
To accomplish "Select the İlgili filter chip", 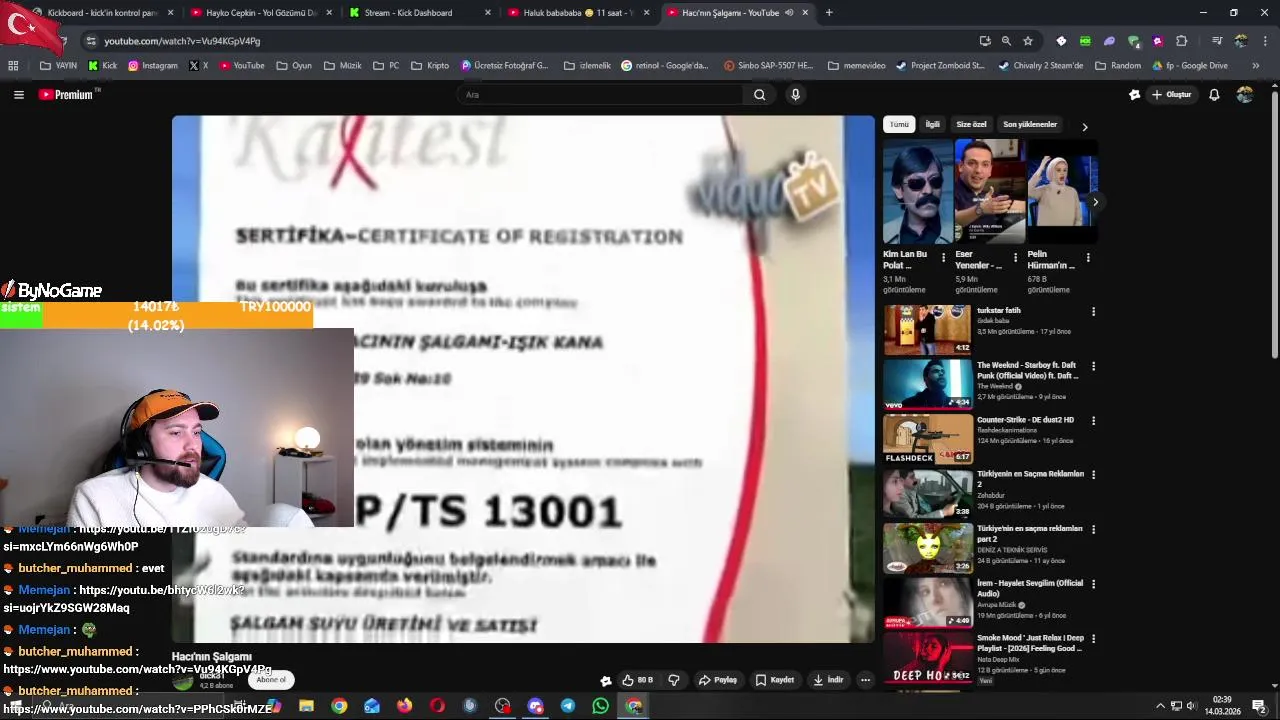I will click(x=932, y=125).
